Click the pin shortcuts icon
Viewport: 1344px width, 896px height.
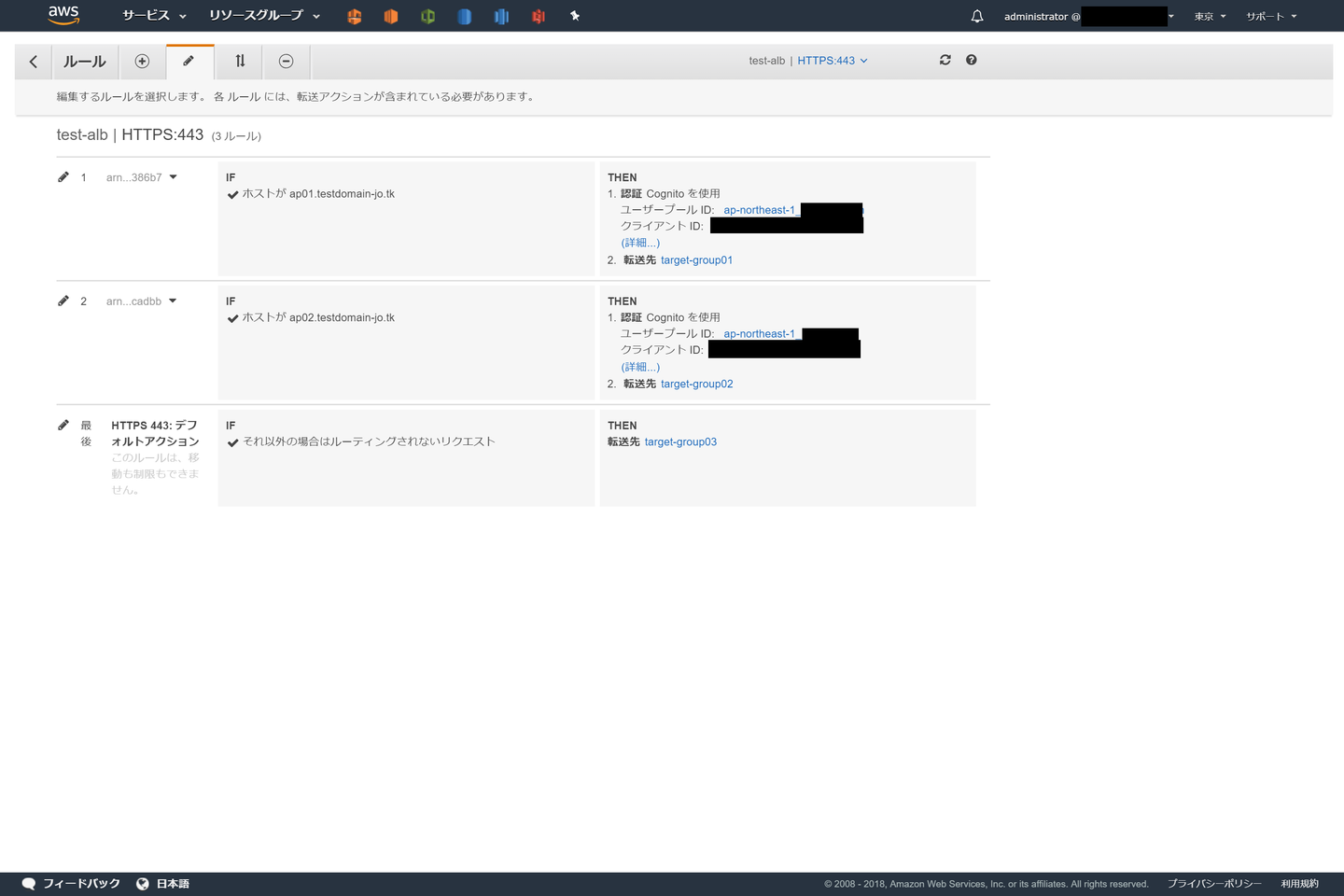pos(575,16)
